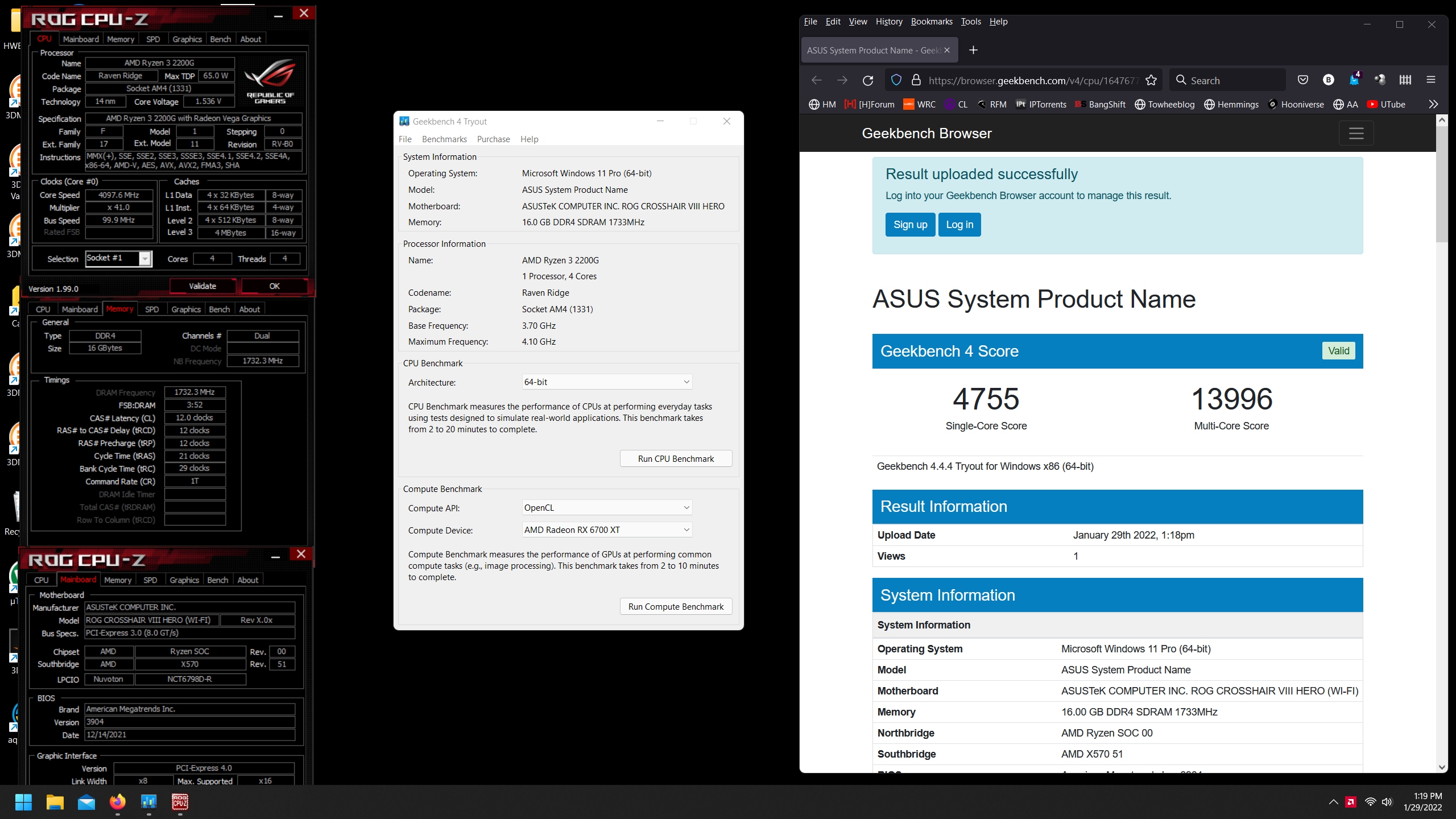Click the Firefox Search box
This screenshot has height=819, width=1456.
click(1227, 80)
